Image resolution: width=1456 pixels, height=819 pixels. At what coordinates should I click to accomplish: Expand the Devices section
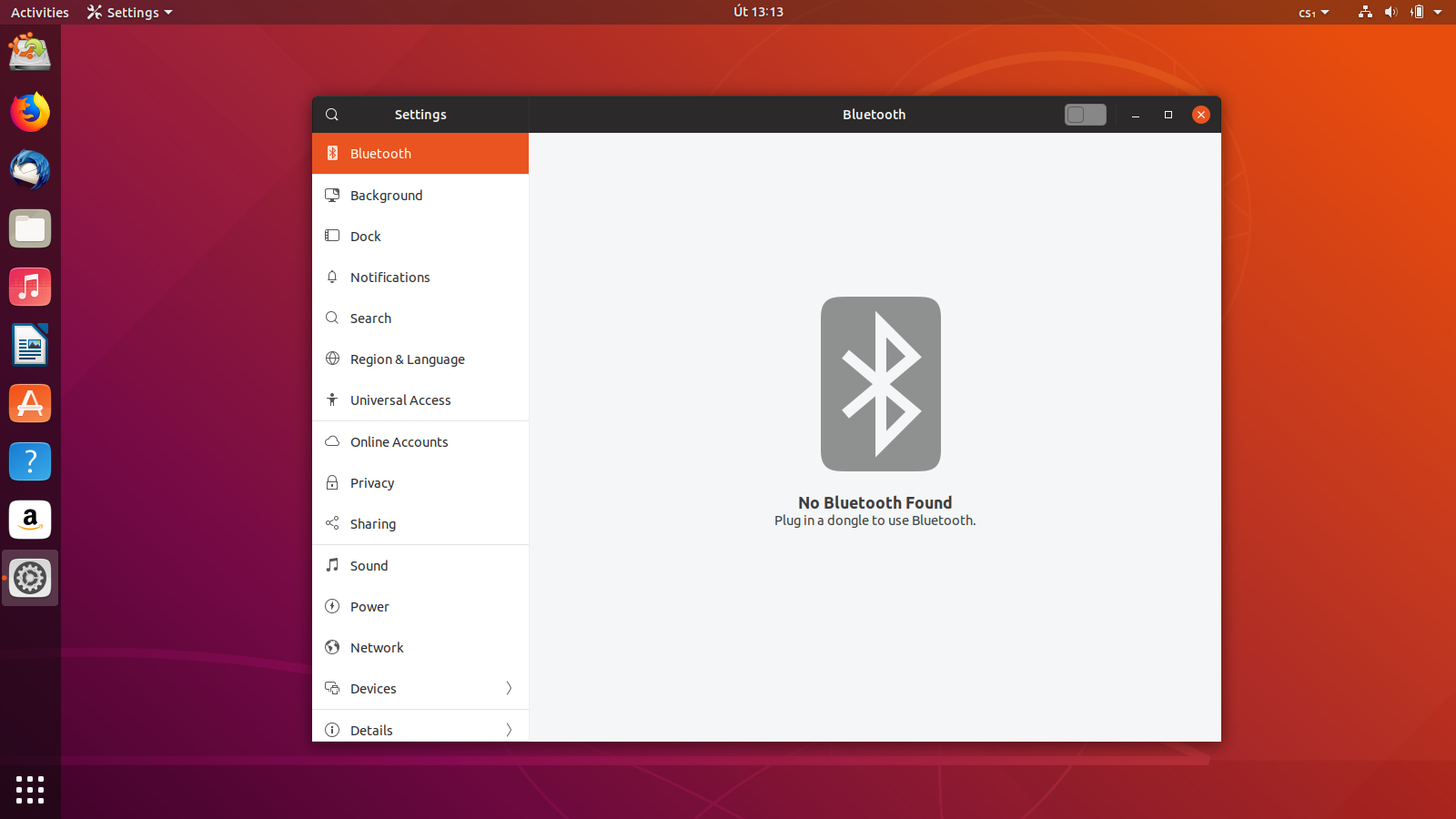tap(420, 688)
